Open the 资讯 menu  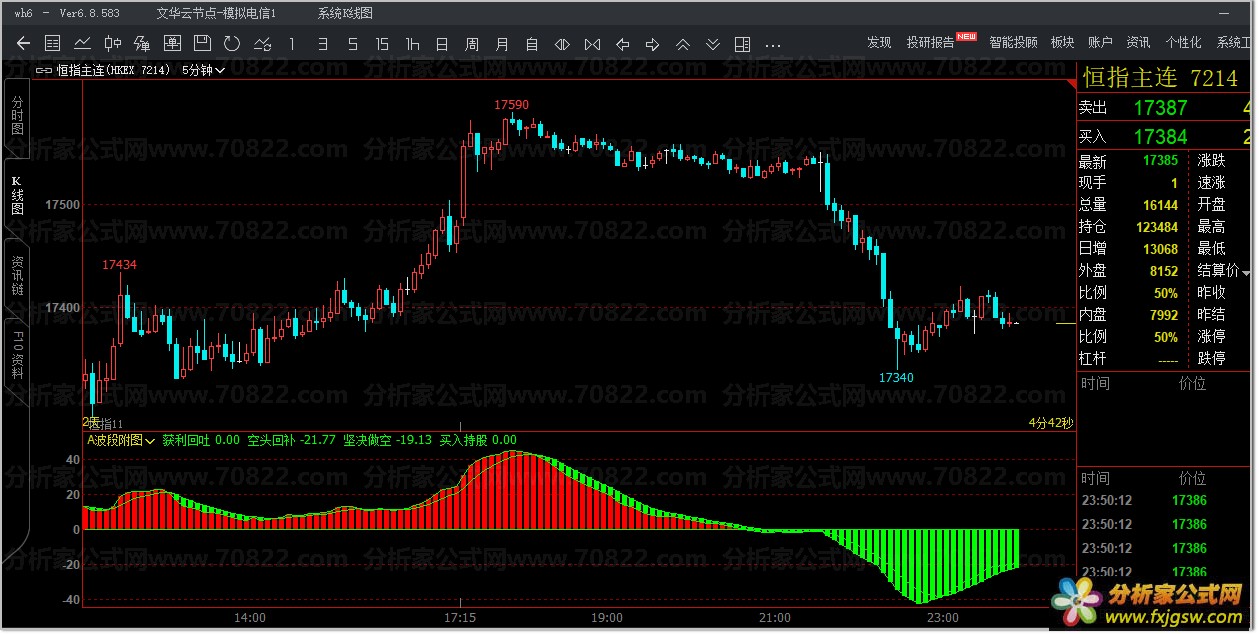pyautogui.click(x=1138, y=42)
